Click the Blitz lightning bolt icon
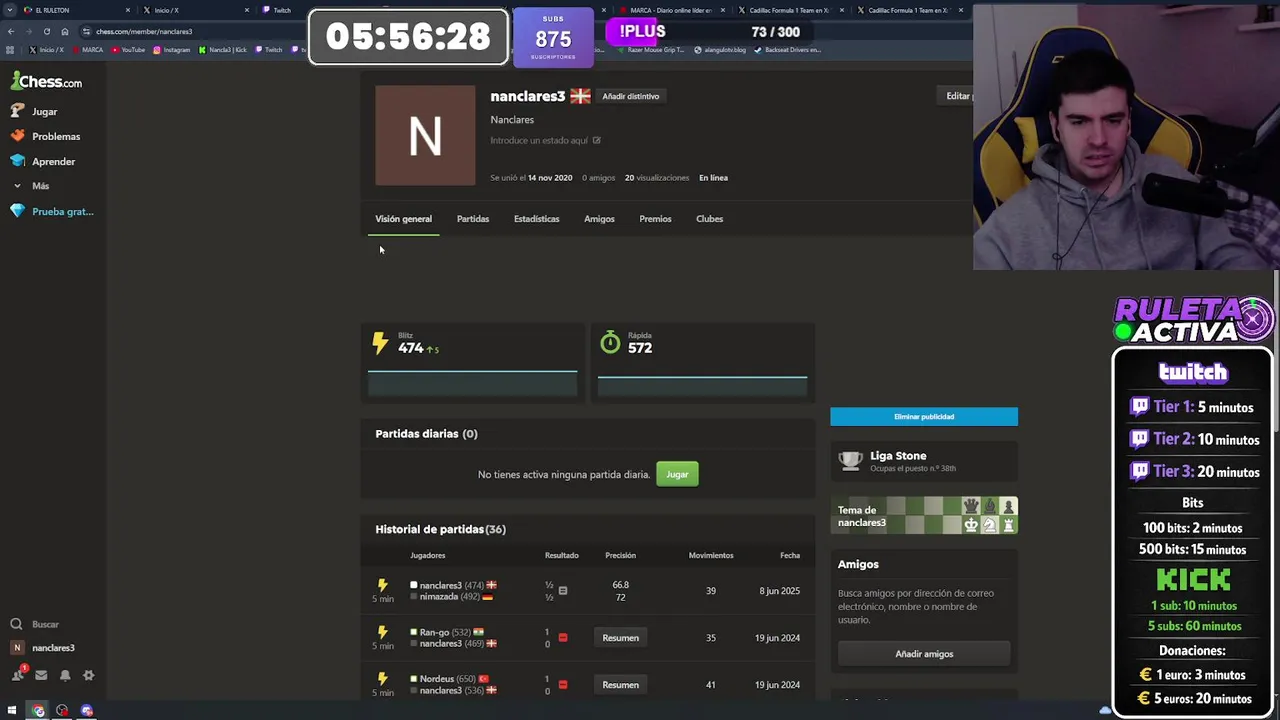Image resolution: width=1280 pixels, height=720 pixels. pyautogui.click(x=380, y=344)
